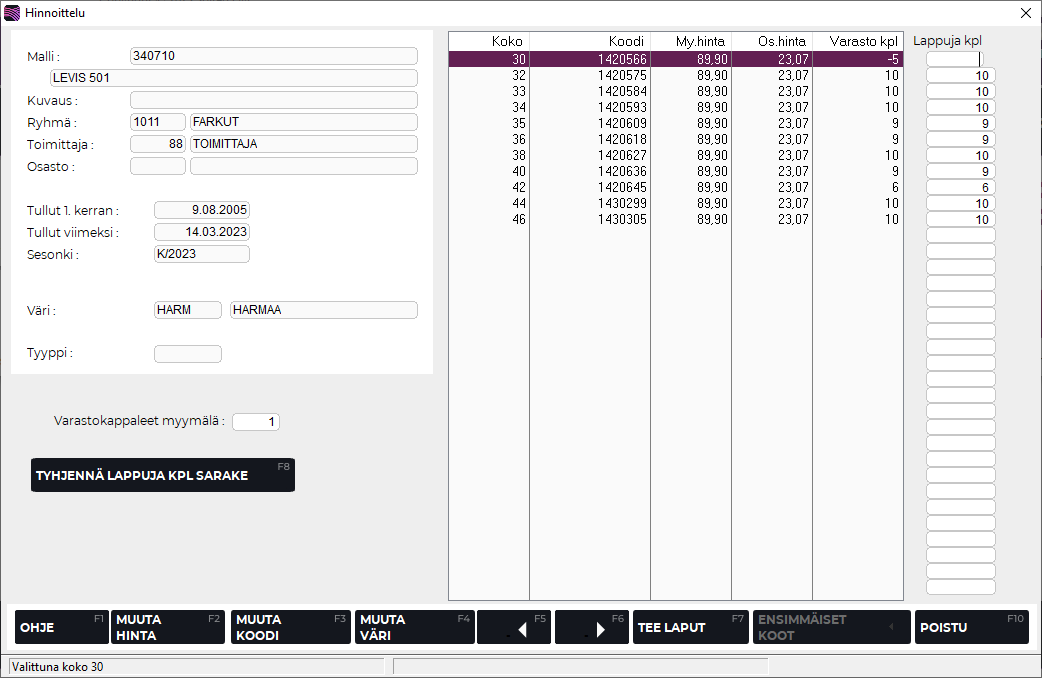The image size is (1042, 678).
Task: Select row with code 1420645
Action: point(675,188)
